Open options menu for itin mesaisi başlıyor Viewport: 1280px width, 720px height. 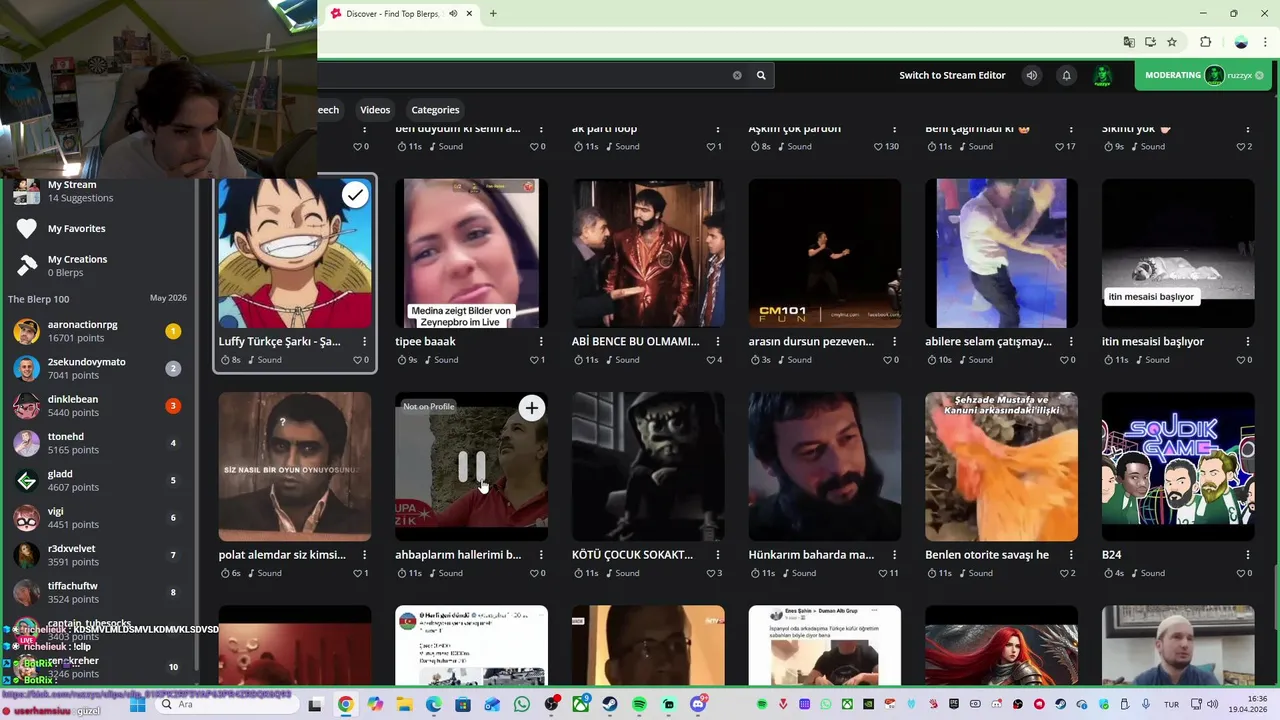tap(1248, 342)
